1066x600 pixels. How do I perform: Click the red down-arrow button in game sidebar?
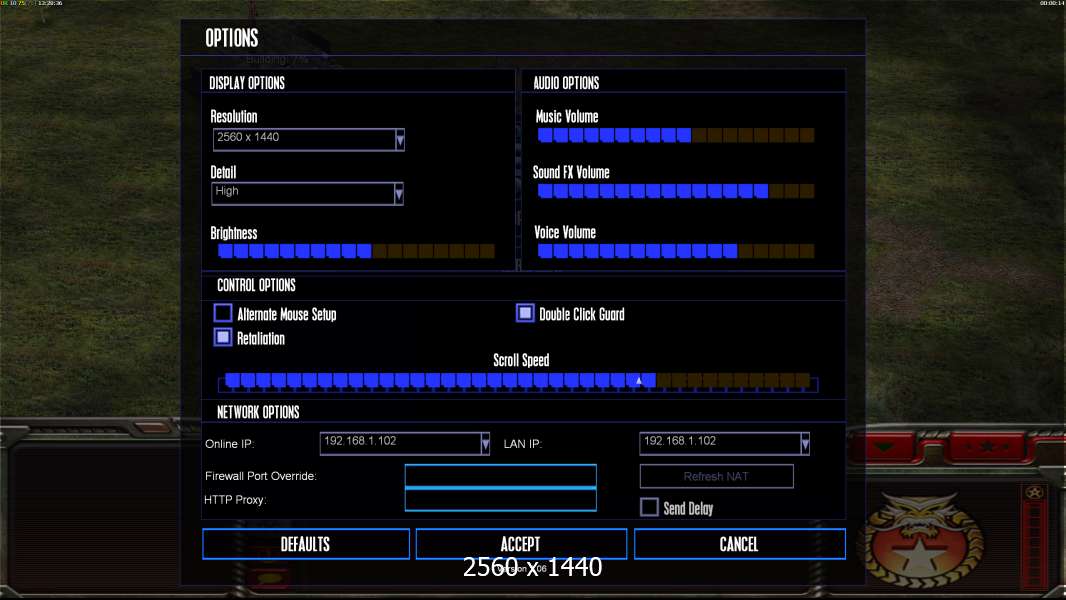[x=884, y=447]
